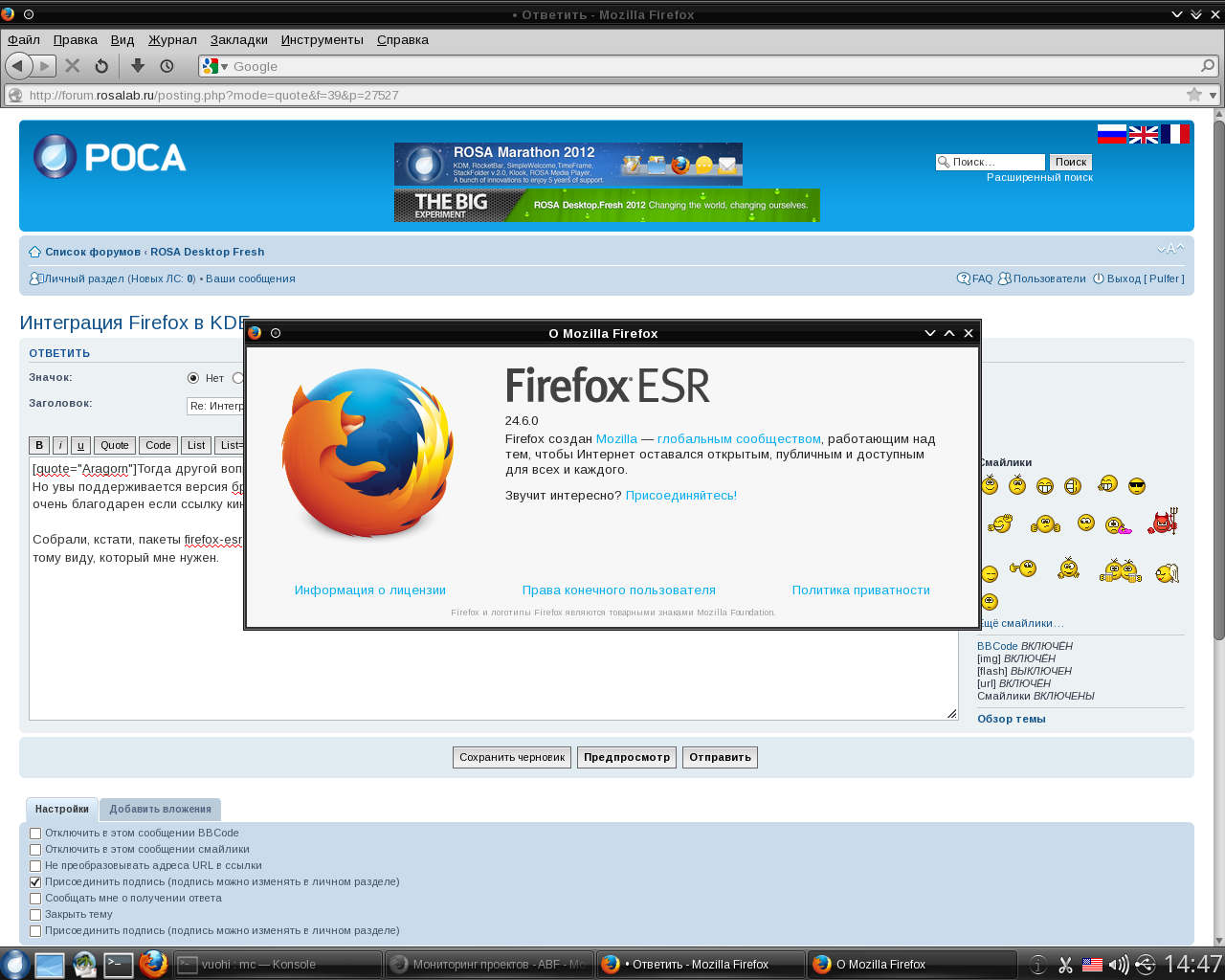Open the Журнал menu
Image resolution: width=1225 pixels, height=980 pixels.
pos(172,39)
